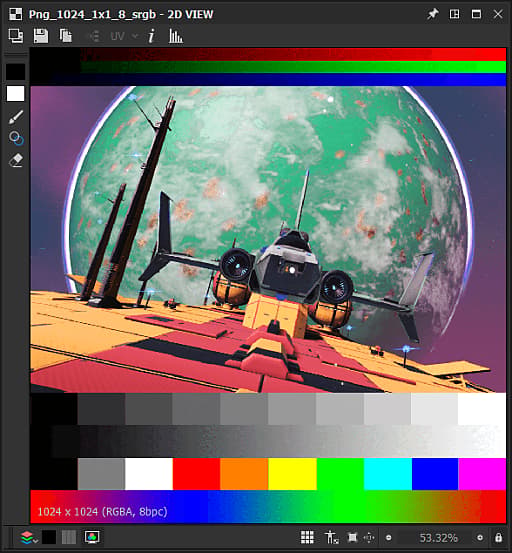This screenshot has height=553, width=512.
Task: Toggle the three-by-three grid icon
Action: [307, 537]
